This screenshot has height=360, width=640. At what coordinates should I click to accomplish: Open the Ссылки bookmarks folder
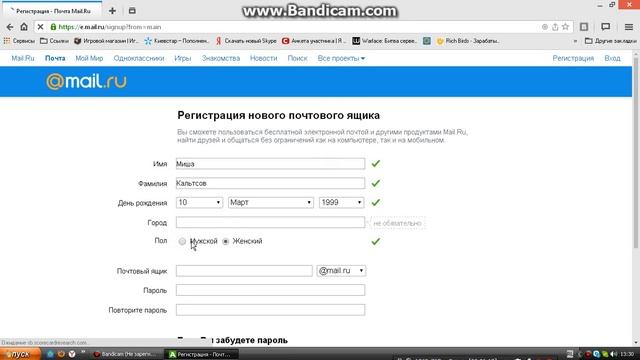[x=54, y=41]
